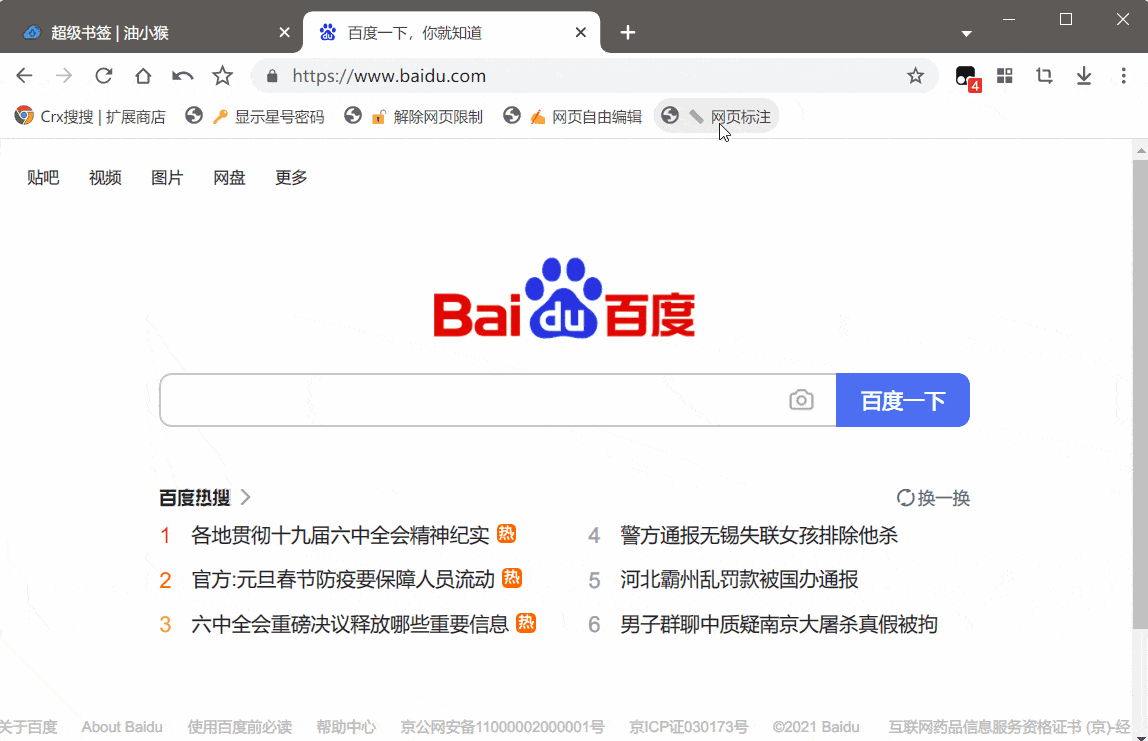Click the crop screenshot toolbar icon
1148x741 pixels.
(x=1044, y=75)
